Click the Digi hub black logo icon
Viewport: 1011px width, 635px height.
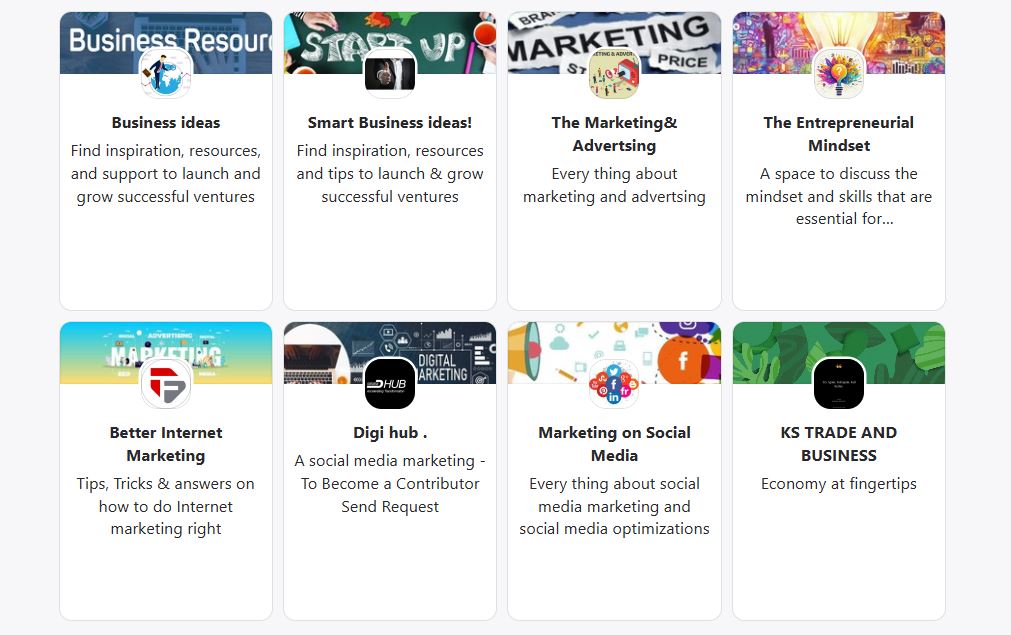click(x=390, y=383)
